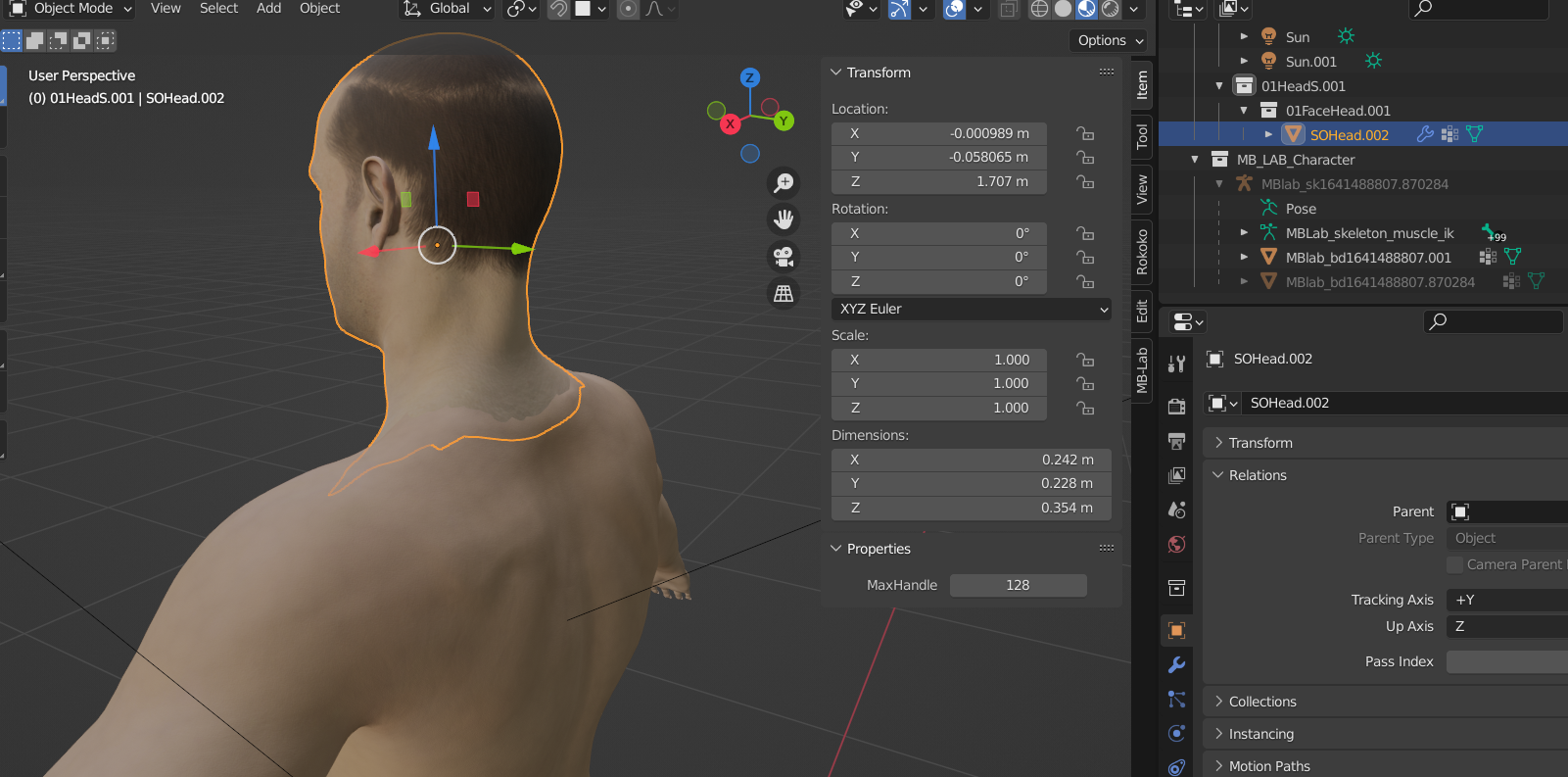Collapse the sidebar Transform panel

pos(836,73)
